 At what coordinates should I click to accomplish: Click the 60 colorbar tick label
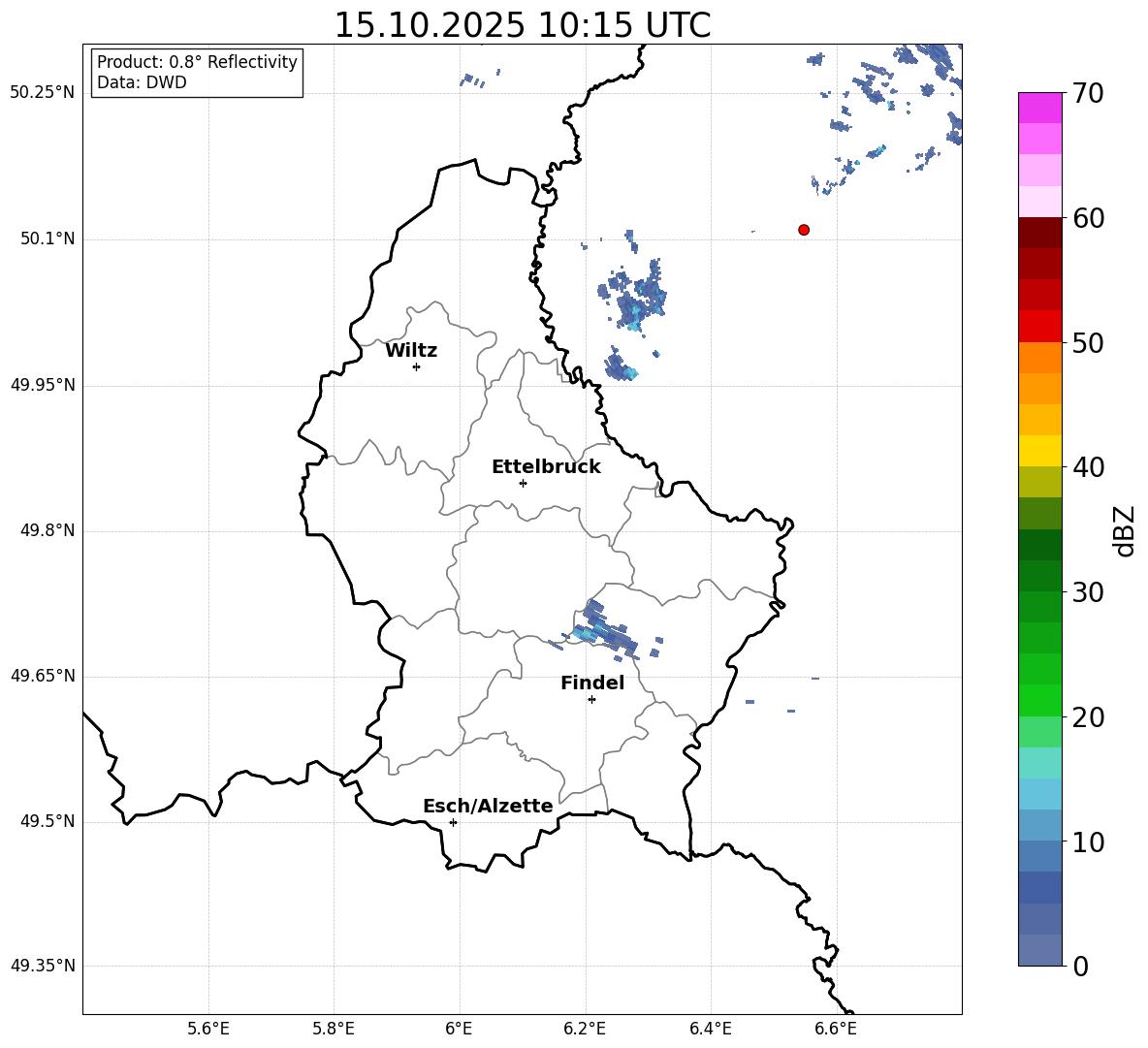coord(1088,218)
